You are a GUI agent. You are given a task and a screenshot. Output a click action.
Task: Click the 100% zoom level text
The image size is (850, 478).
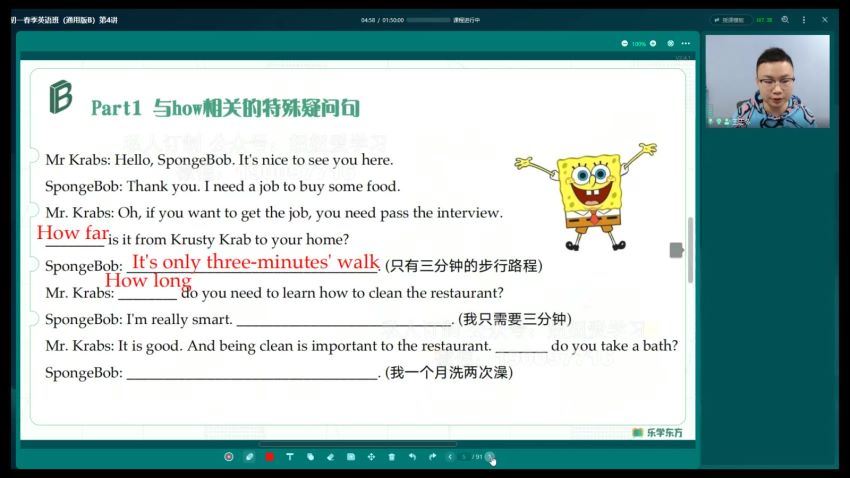click(639, 44)
